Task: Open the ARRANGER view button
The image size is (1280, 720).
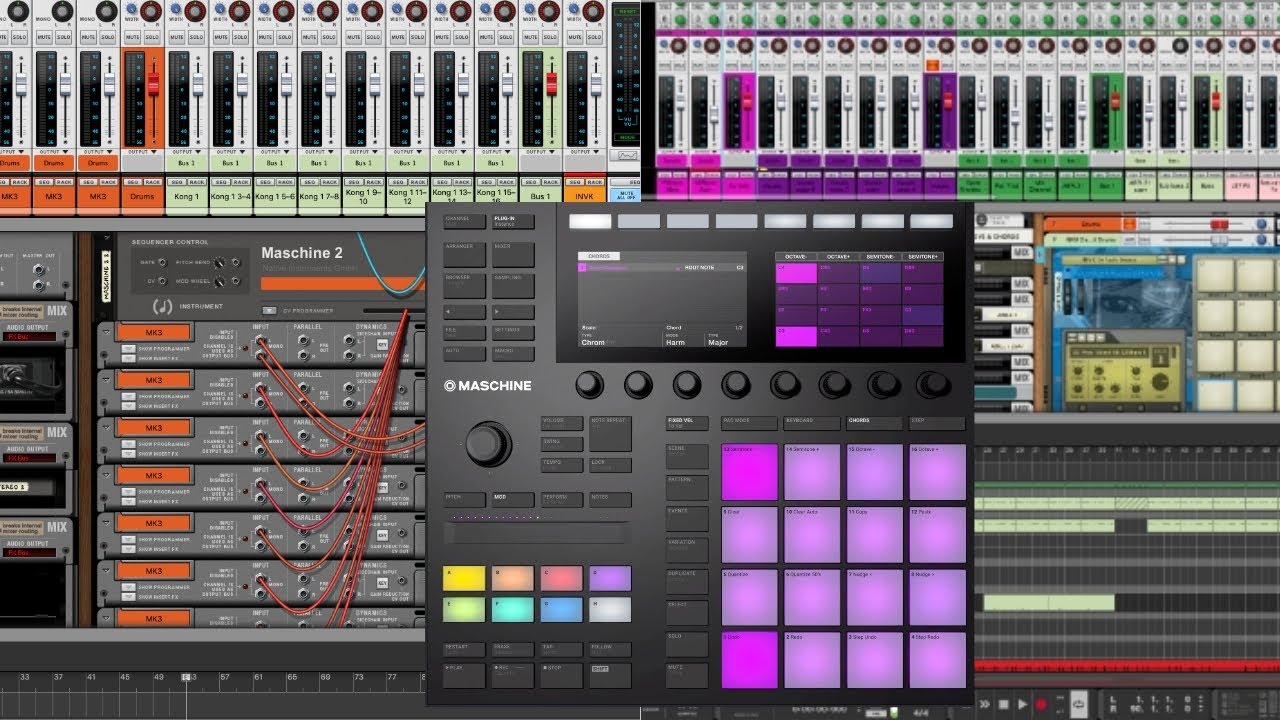Action: 464,254
